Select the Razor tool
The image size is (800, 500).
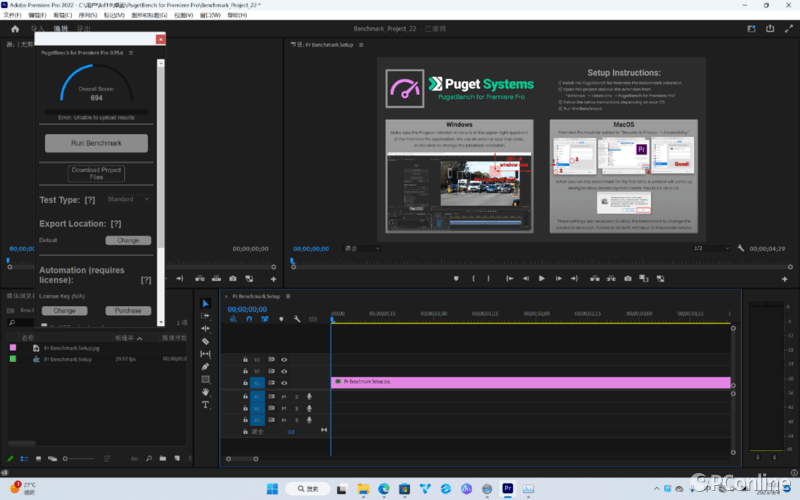[206, 341]
